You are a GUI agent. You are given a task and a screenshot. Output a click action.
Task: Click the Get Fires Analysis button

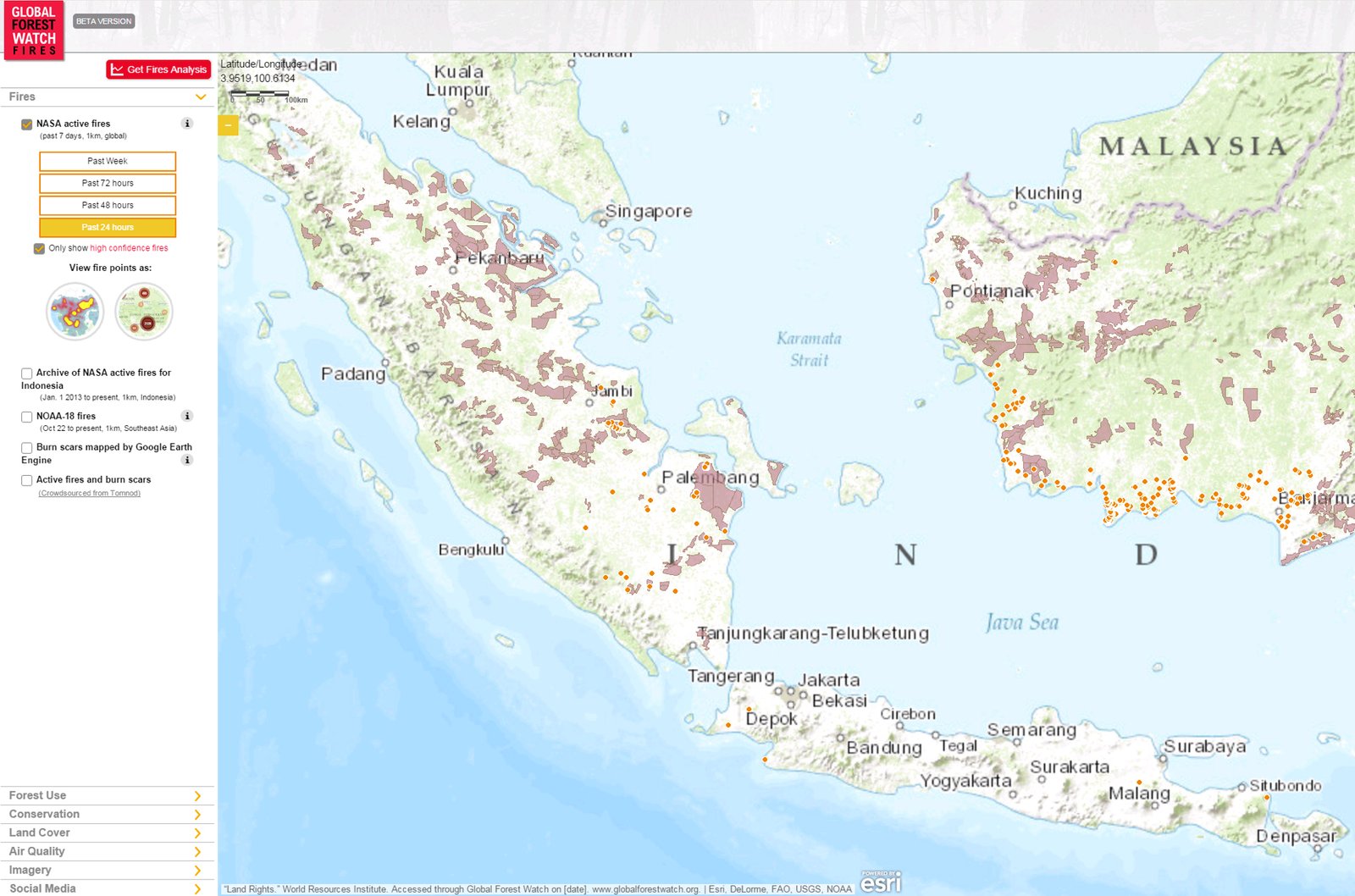tap(158, 69)
